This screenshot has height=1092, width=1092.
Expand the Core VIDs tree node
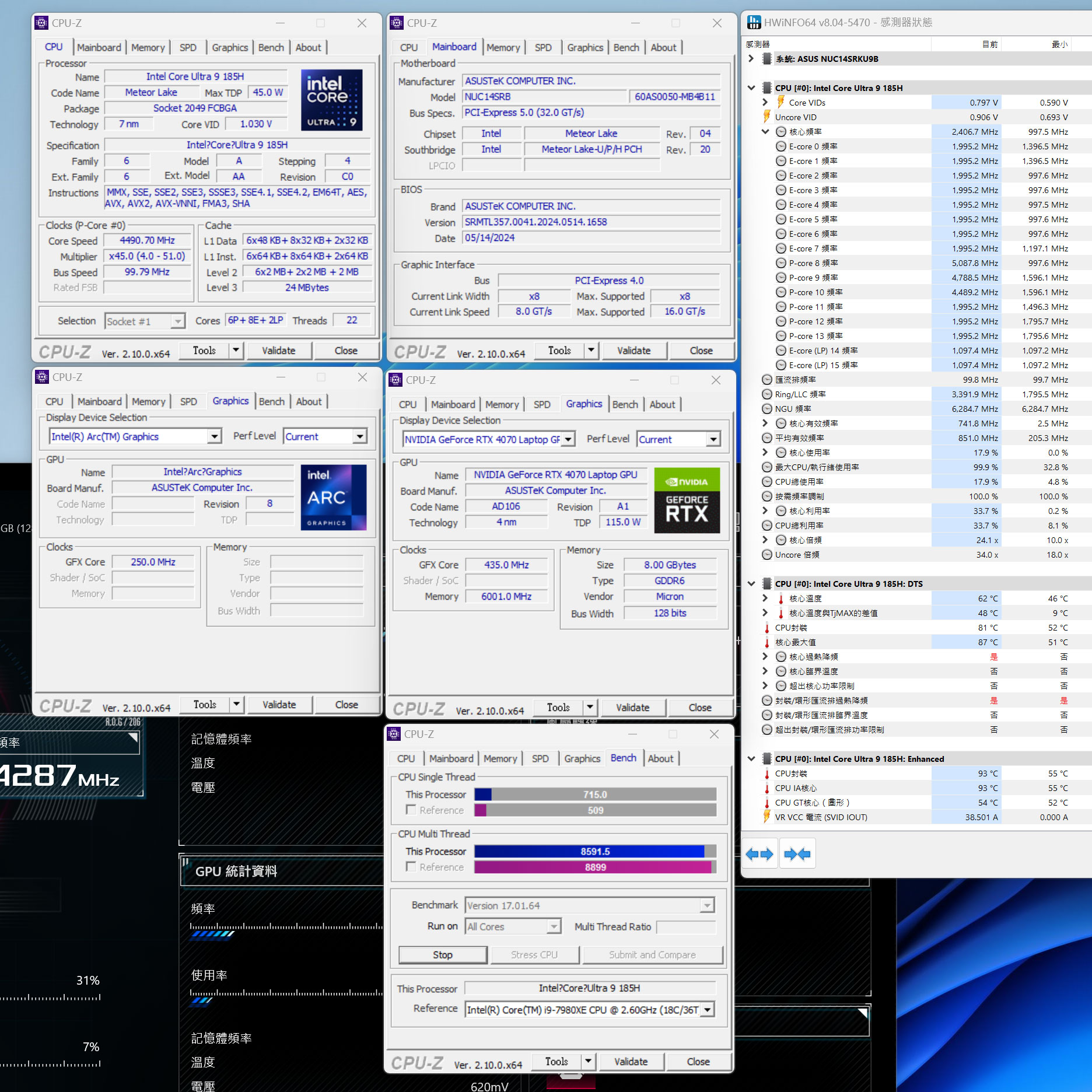[765, 102]
